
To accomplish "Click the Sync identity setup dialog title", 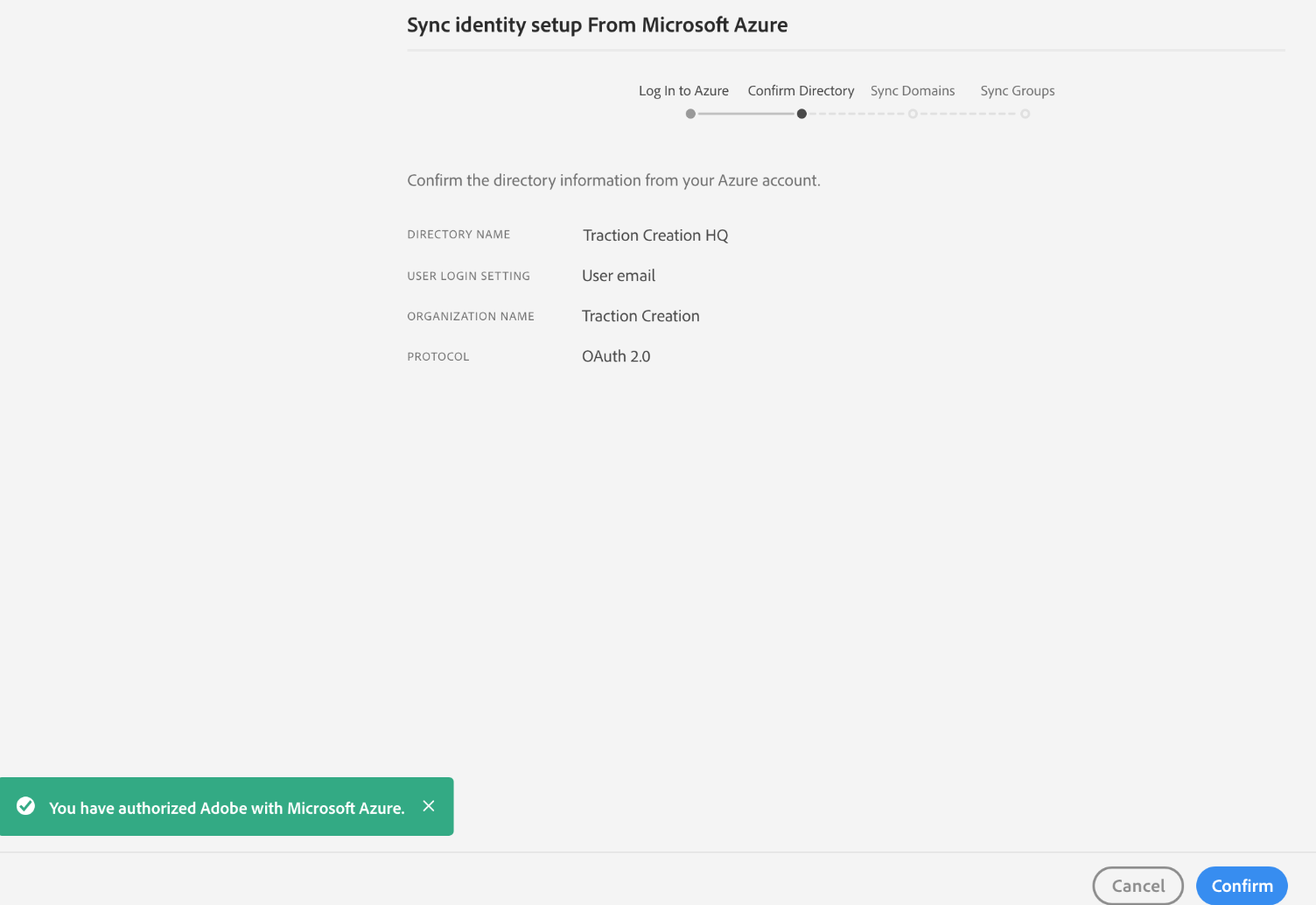I will [x=598, y=25].
